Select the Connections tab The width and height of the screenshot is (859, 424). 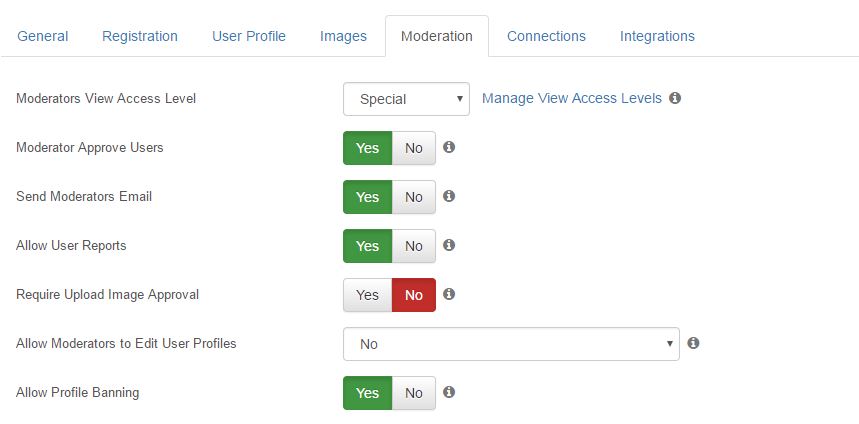coord(546,36)
